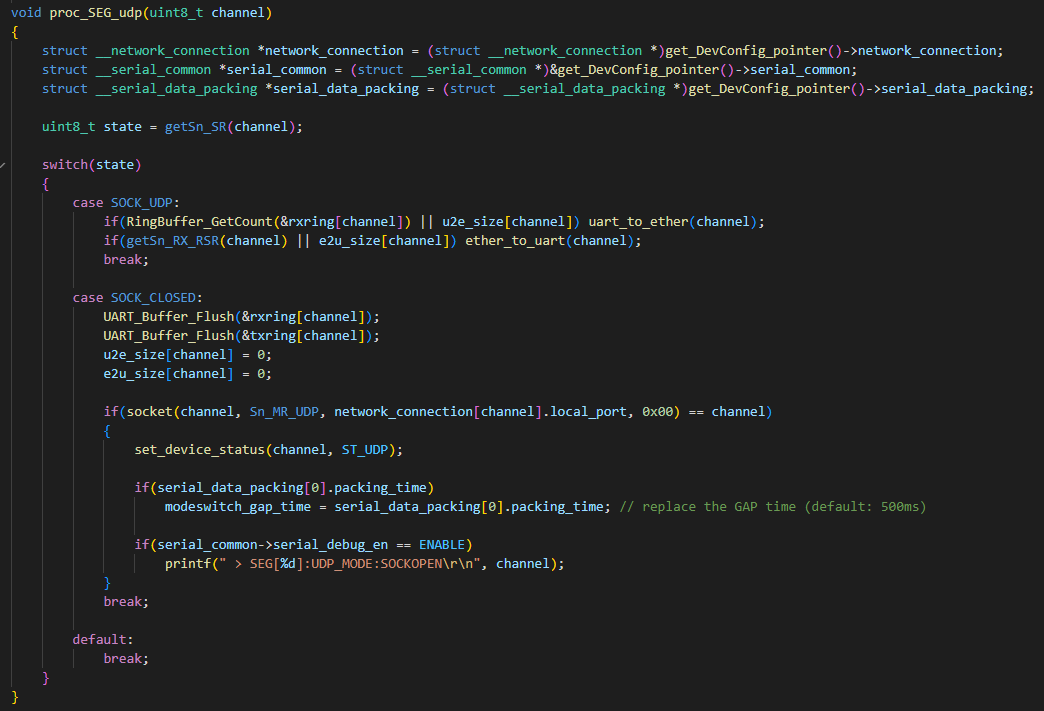This screenshot has width=1044, height=711.
Task: Click e2u_size in the zero assignment line
Action: 134,373
